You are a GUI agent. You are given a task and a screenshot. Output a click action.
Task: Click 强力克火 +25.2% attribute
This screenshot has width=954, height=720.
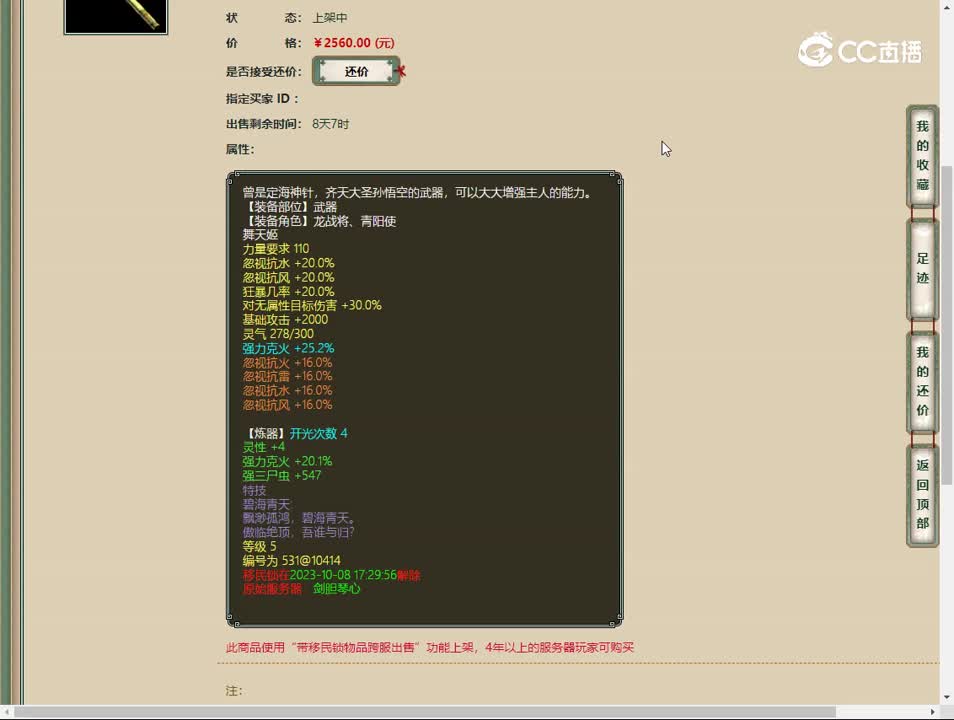[288, 348]
